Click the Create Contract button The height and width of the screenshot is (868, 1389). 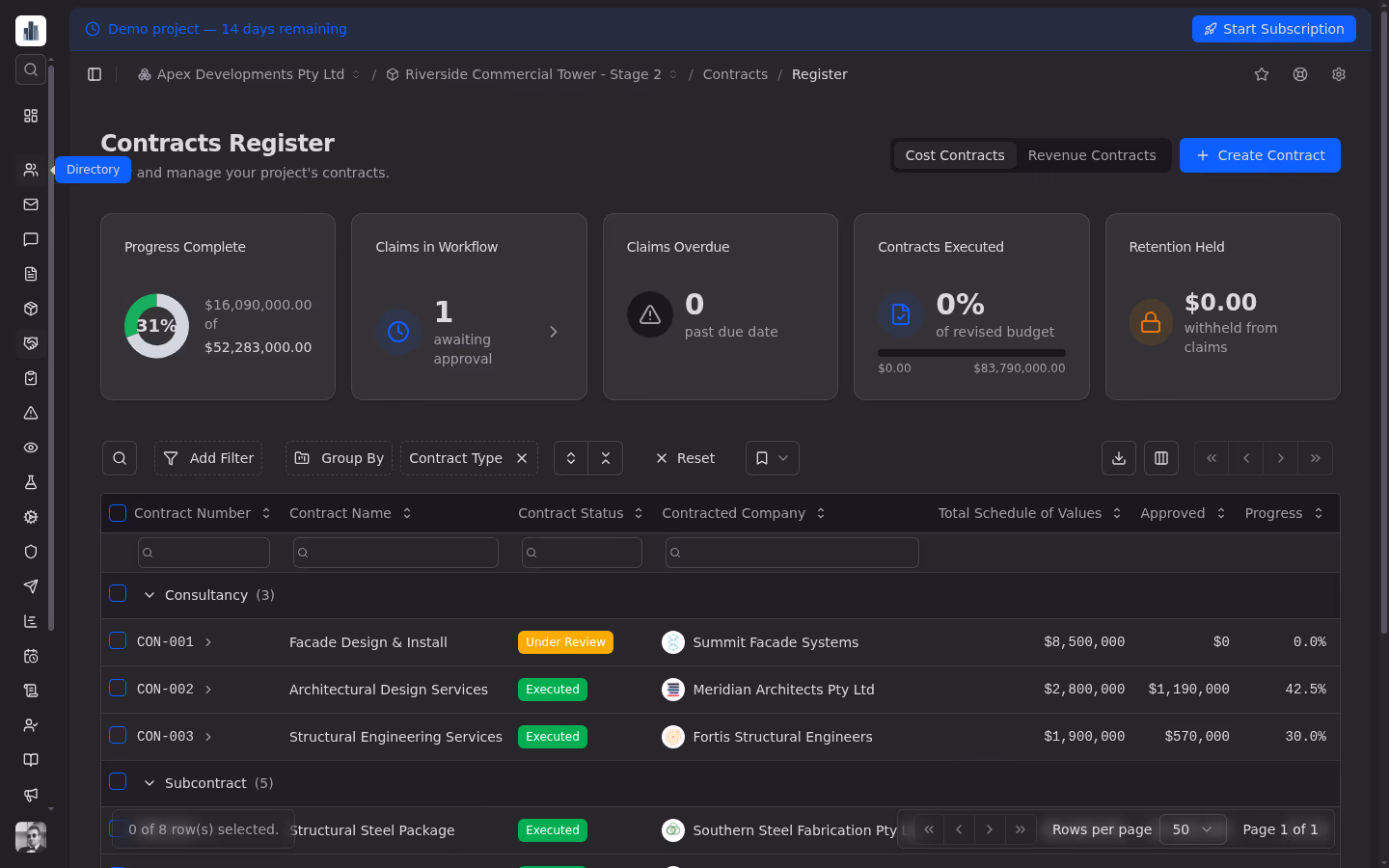[x=1260, y=155]
